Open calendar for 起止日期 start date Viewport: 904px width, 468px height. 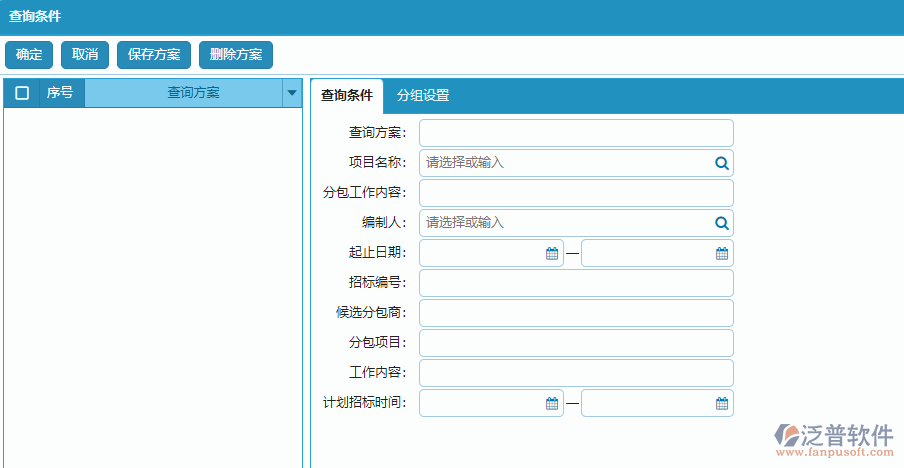coord(551,254)
